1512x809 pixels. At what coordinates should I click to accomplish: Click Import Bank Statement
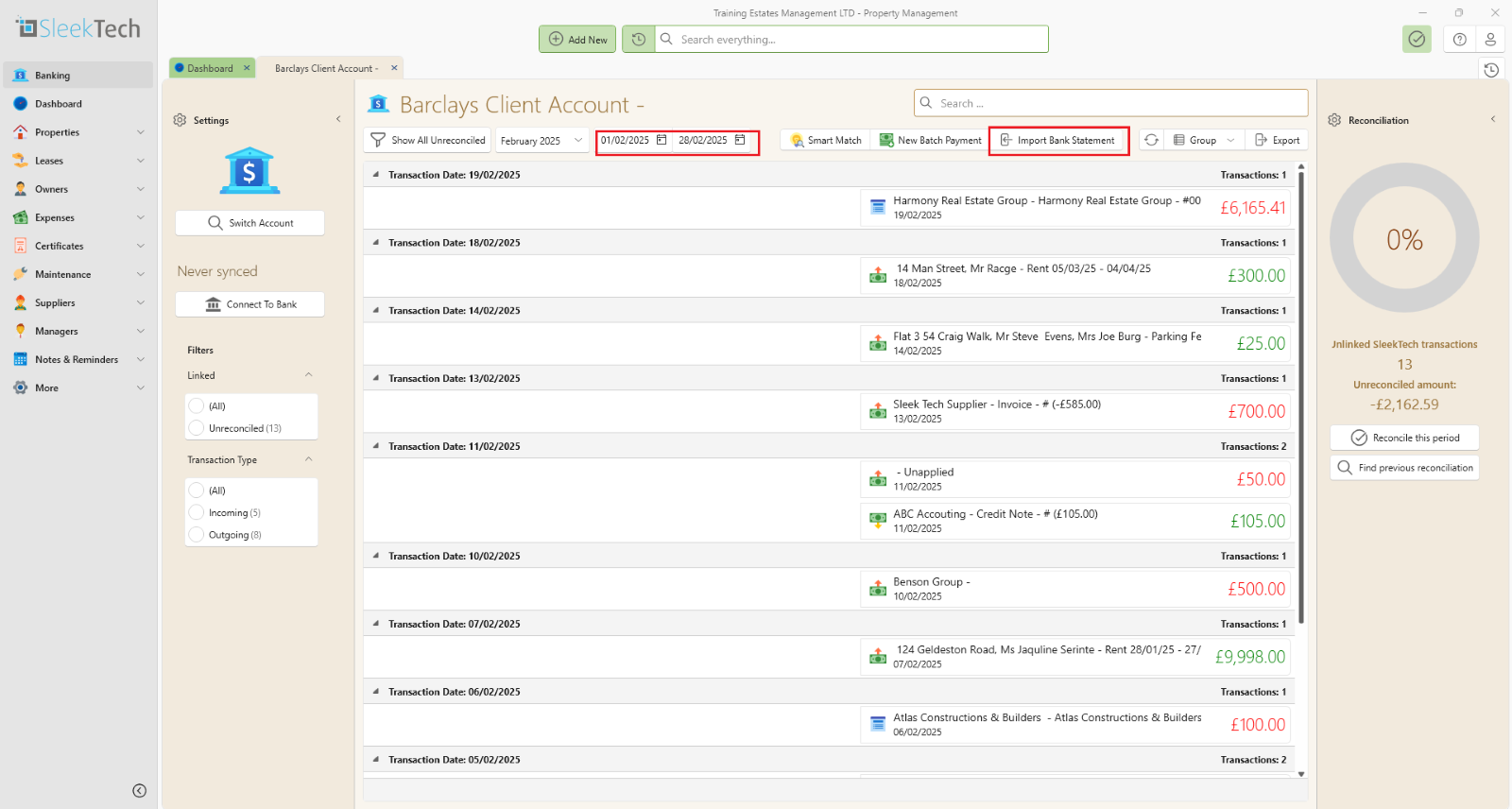[x=1057, y=140]
